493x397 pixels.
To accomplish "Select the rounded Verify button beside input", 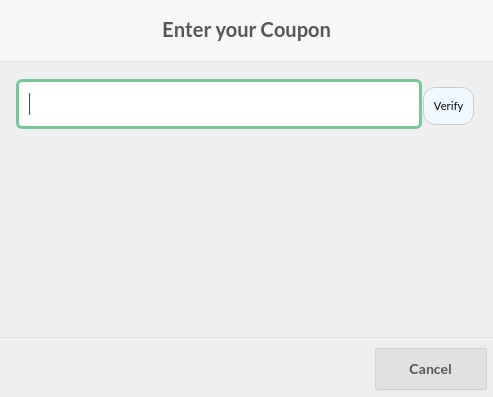I will click(448, 106).
